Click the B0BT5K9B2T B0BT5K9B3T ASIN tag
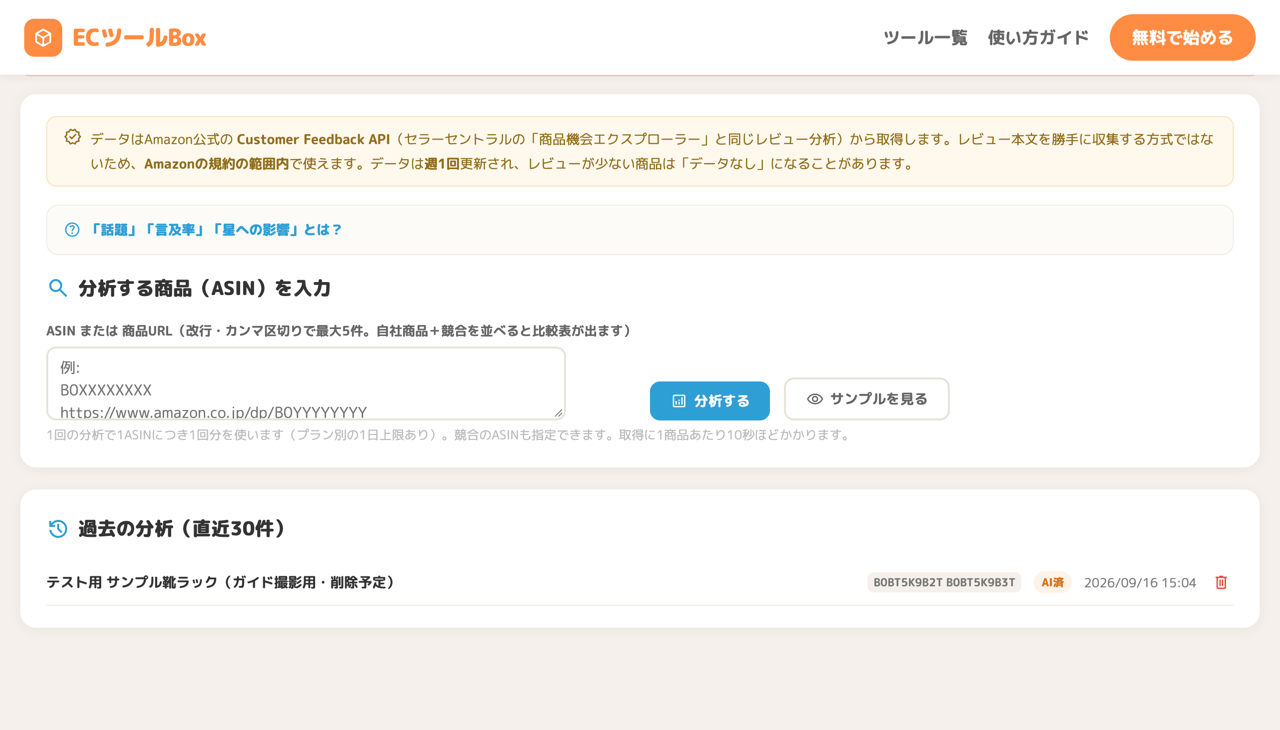The height and width of the screenshot is (730, 1280). (x=944, y=582)
